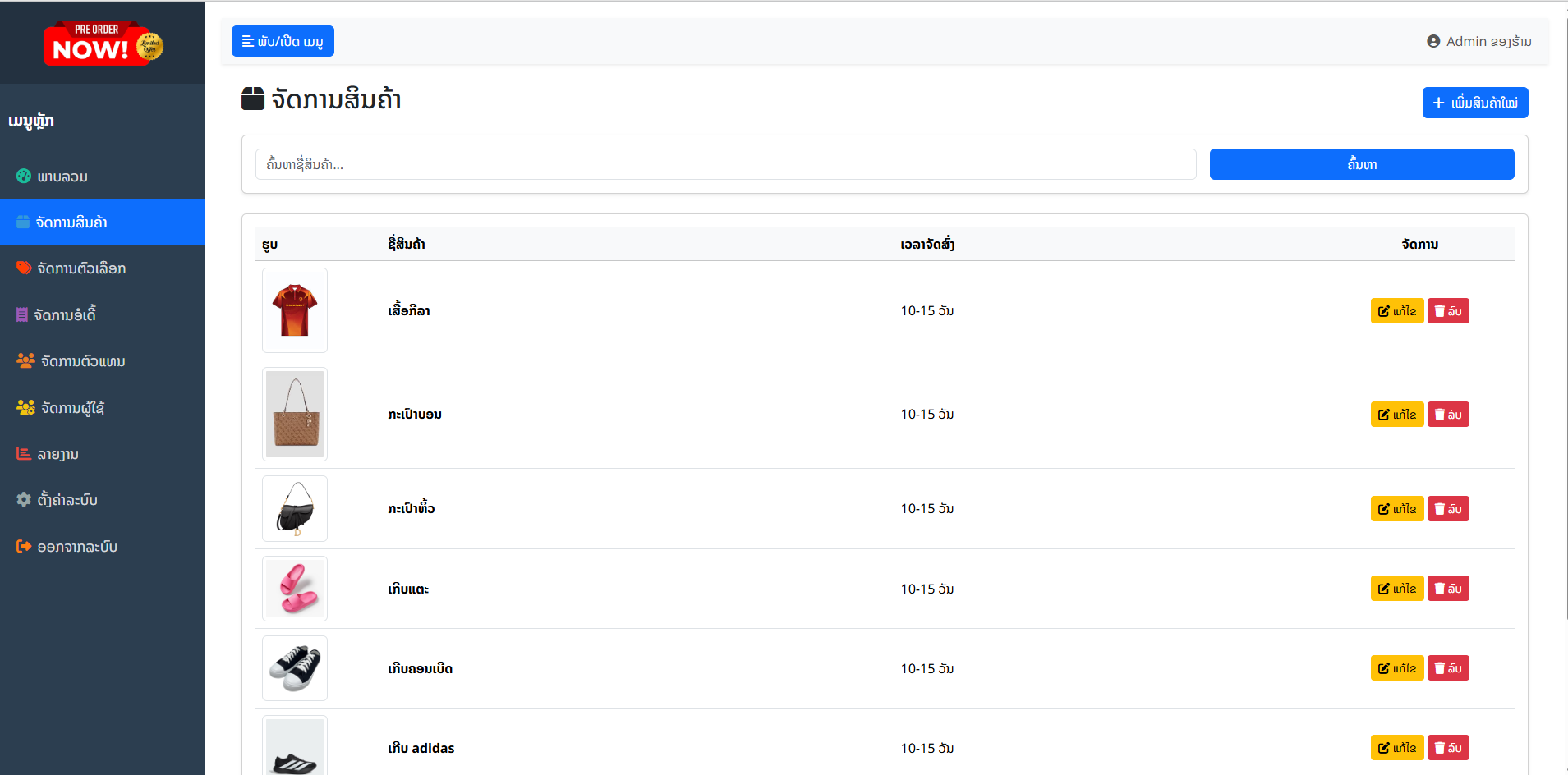This screenshot has height=775, width=1568.
Task: Click the red report chart icon
Action: coord(24,453)
